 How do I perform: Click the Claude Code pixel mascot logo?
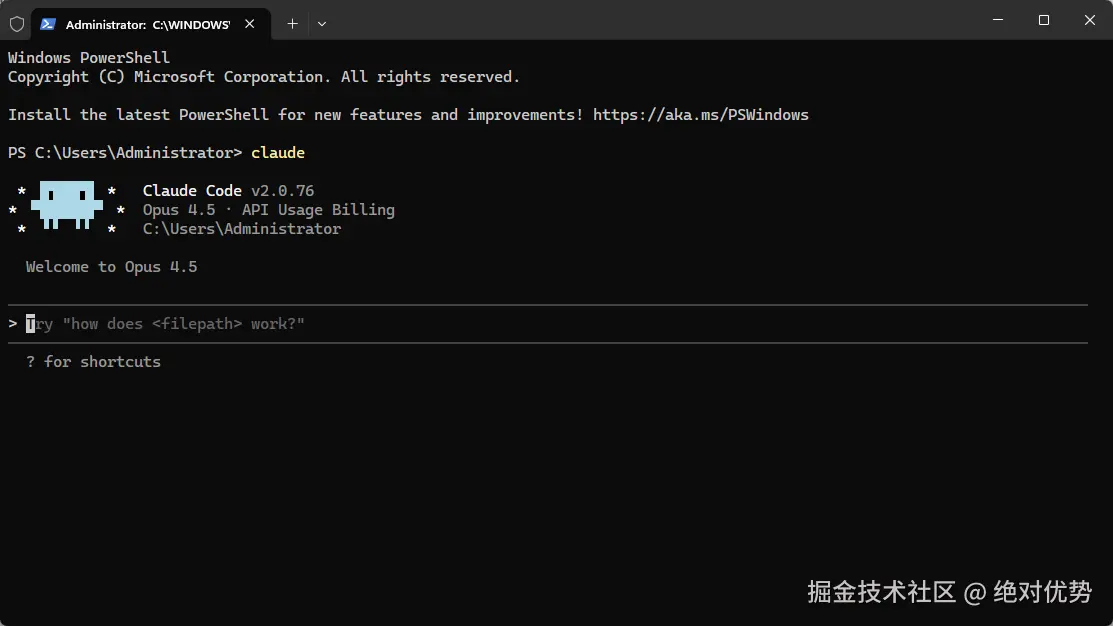pyautogui.click(x=67, y=206)
